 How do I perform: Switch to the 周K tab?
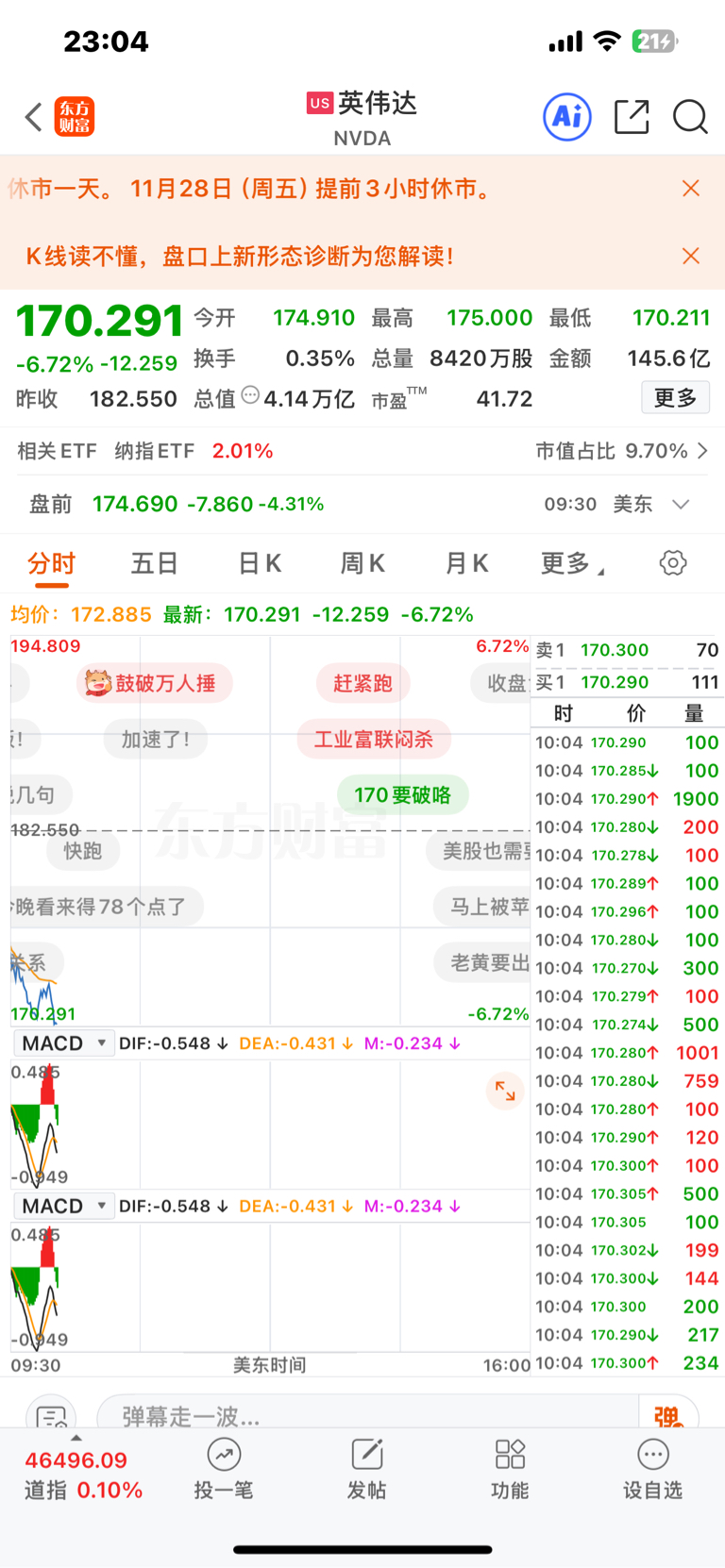click(362, 564)
